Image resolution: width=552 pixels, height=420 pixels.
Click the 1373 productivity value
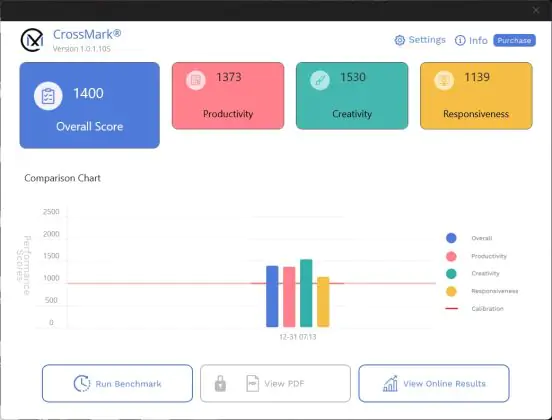[229, 77]
